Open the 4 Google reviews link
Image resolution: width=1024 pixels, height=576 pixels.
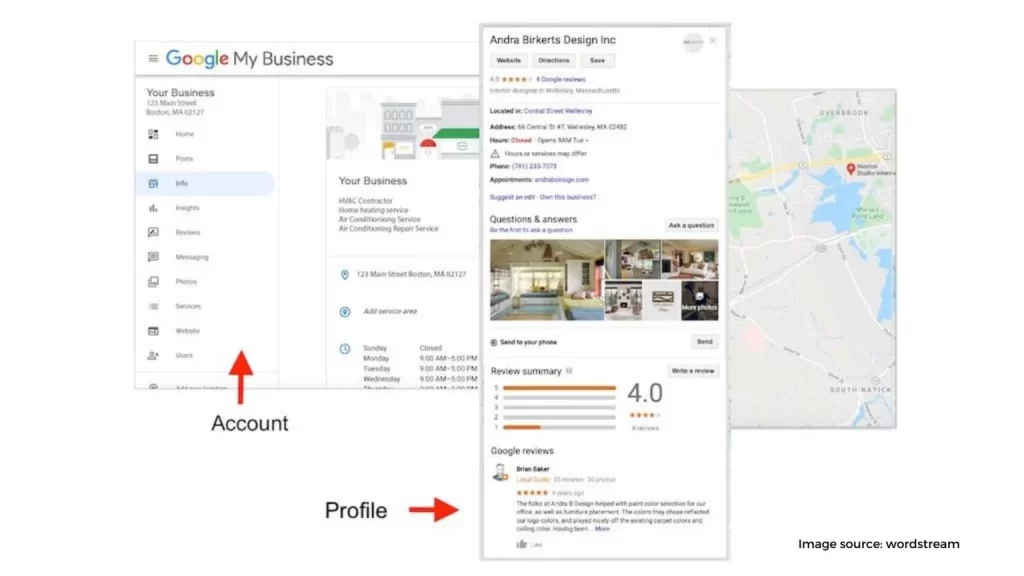coord(560,80)
